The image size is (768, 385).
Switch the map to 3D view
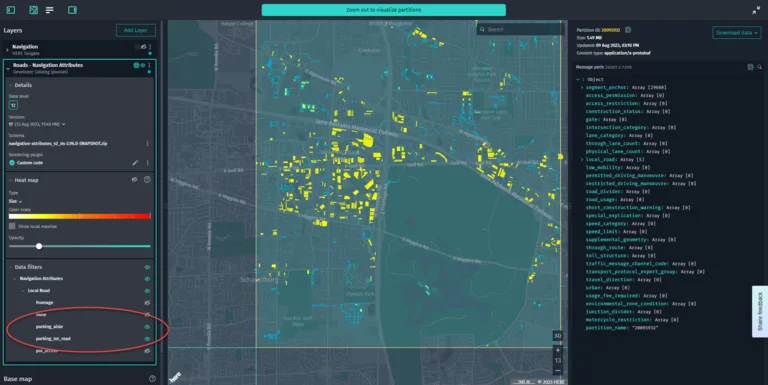click(x=557, y=336)
